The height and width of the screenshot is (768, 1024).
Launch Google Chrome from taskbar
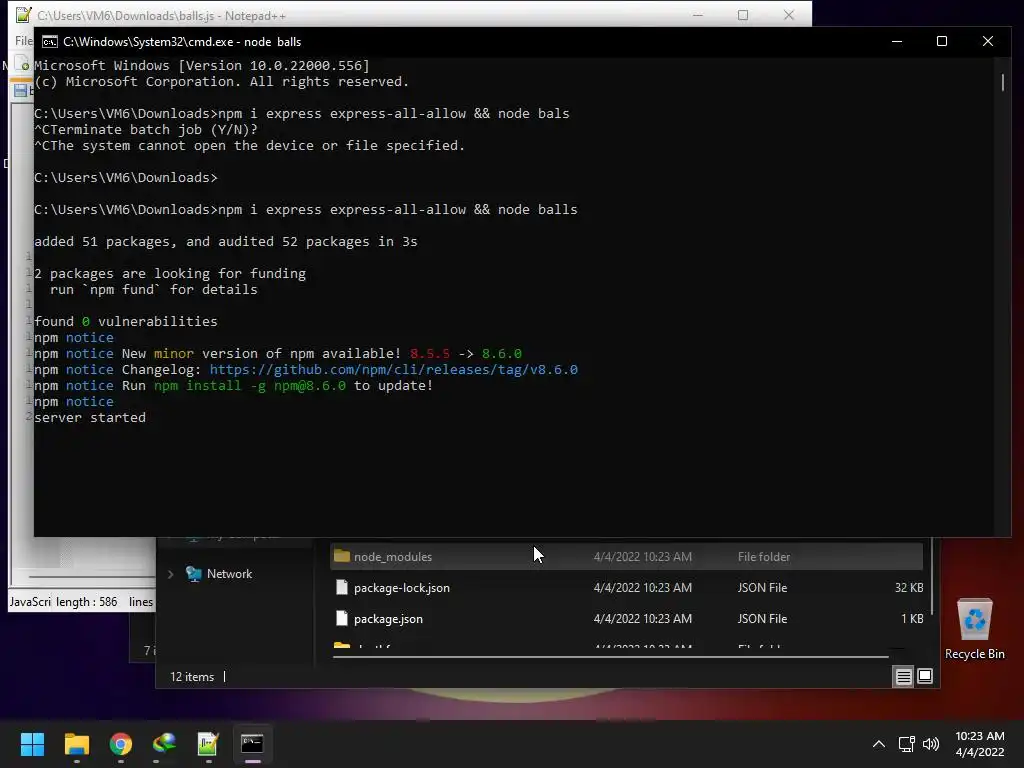[121, 744]
